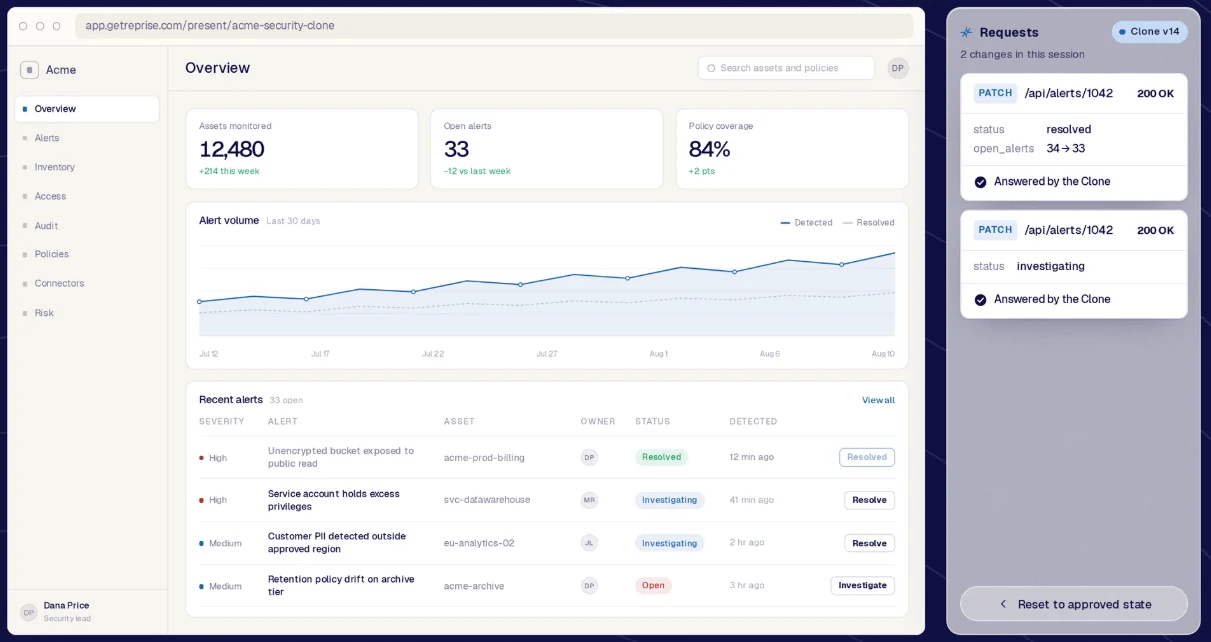Screen dimensions: 1211x642
Task: Toggle the Detected series in chart legend
Action: click(x=806, y=223)
